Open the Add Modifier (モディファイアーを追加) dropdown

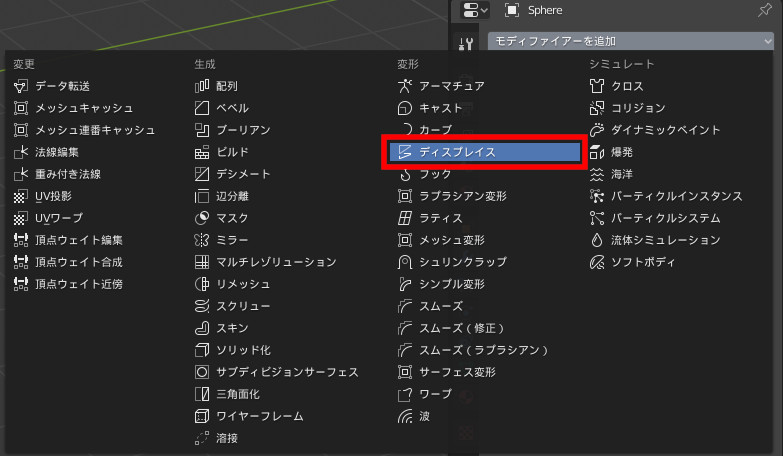point(631,41)
